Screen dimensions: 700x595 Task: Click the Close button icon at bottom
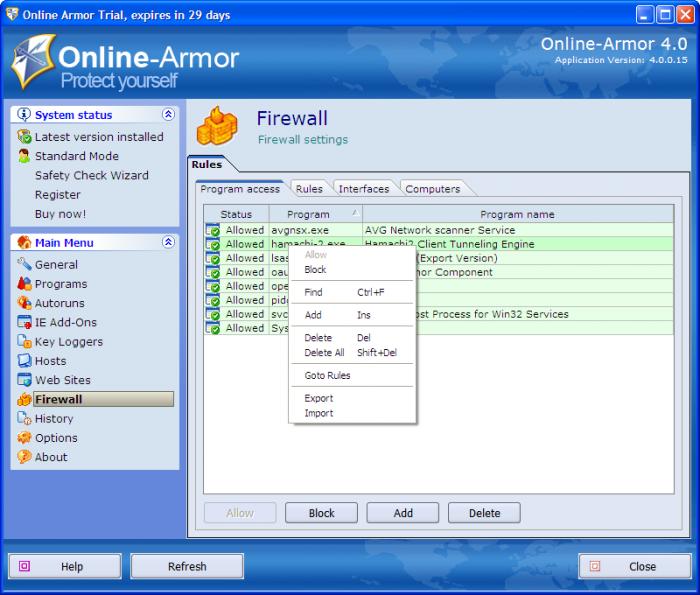(595, 566)
